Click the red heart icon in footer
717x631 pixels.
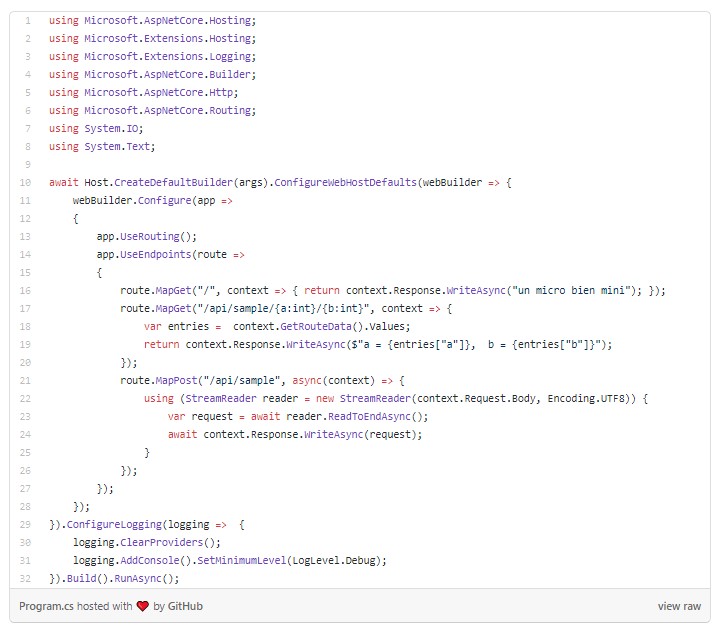click(x=142, y=606)
